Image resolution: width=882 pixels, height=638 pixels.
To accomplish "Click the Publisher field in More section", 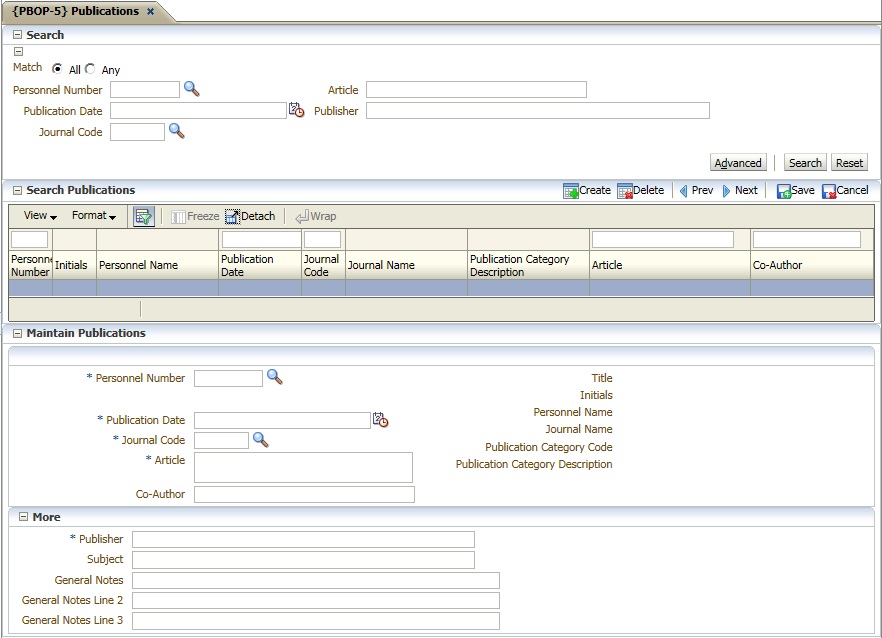I will click(x=303, y=539).
